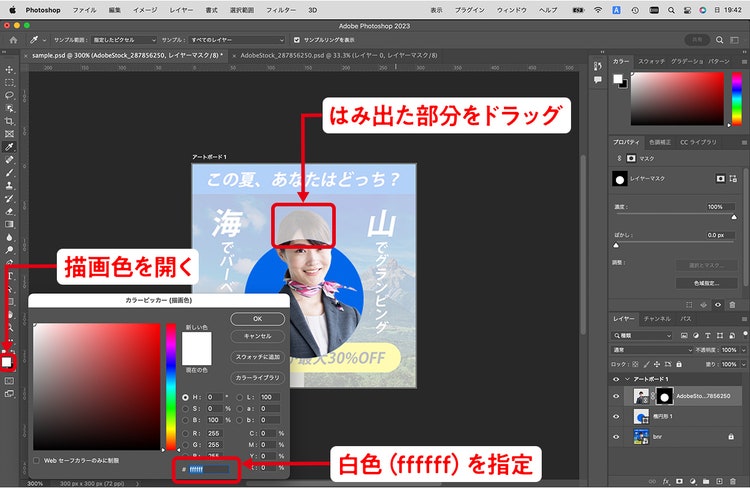The height and width of the screenshot is (488, 750).
Task: Select the Spot Healing Brush tool
Action: click(x=9, y=160)
